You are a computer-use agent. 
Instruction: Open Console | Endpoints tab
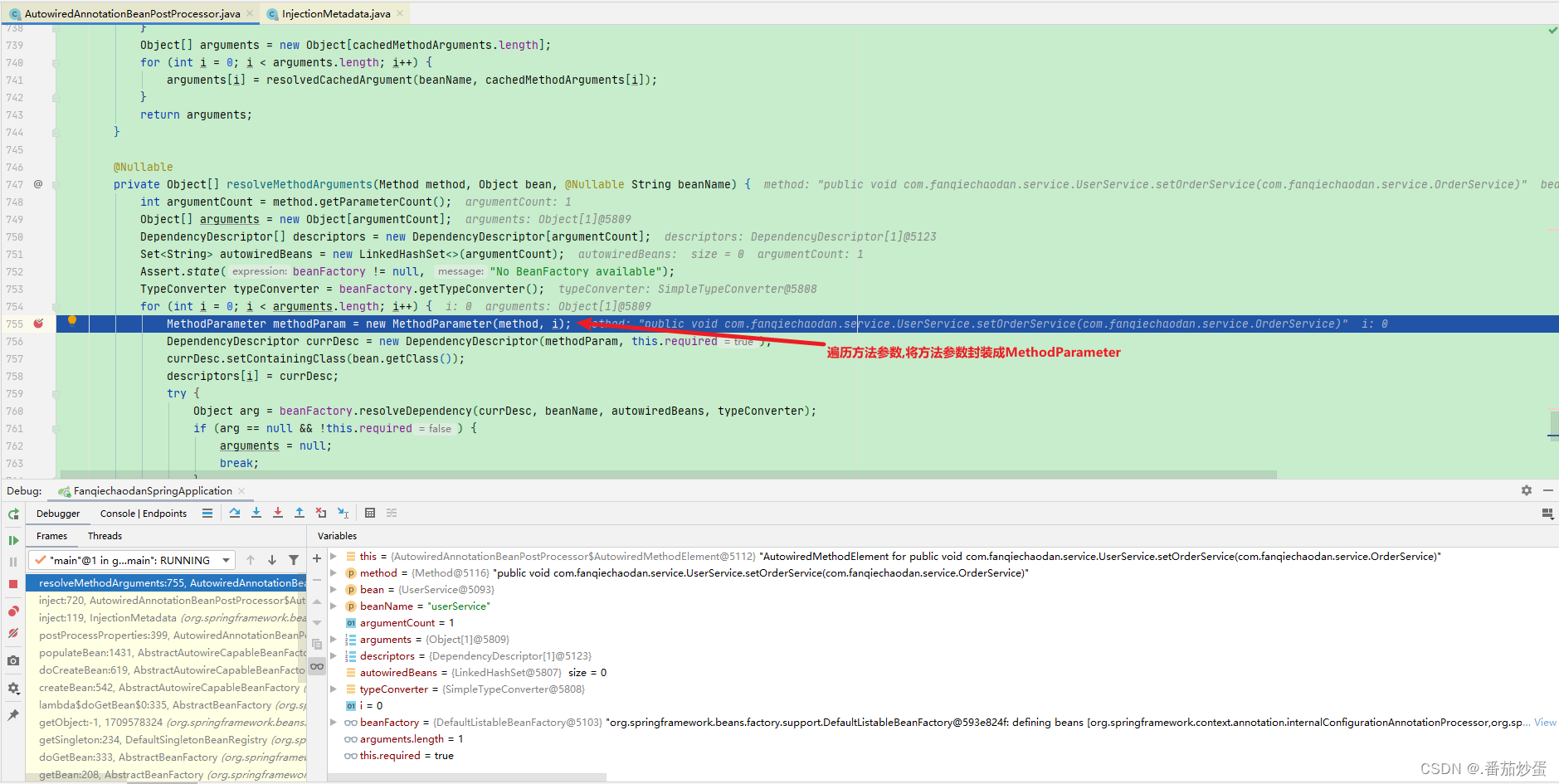144,514
